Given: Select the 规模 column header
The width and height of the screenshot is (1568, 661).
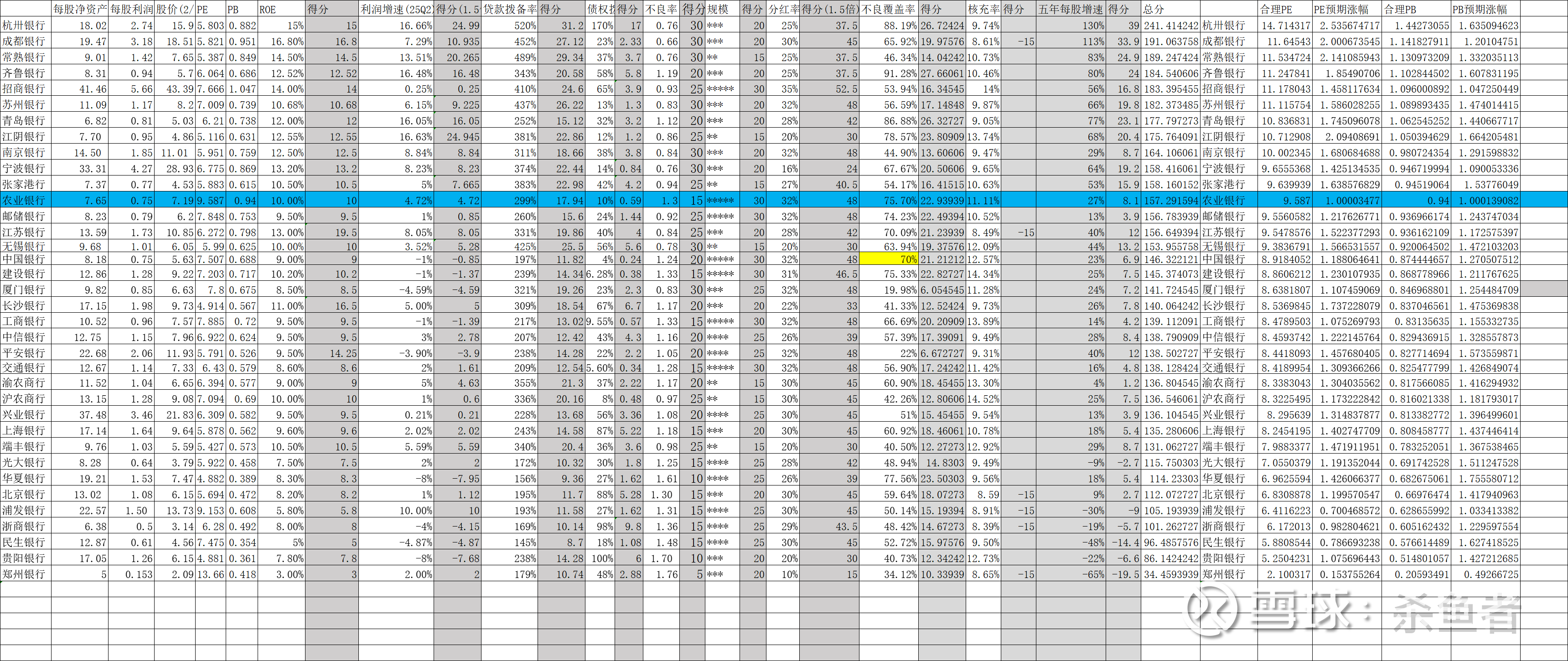Looking at the screenshot, I should point(722,9).
